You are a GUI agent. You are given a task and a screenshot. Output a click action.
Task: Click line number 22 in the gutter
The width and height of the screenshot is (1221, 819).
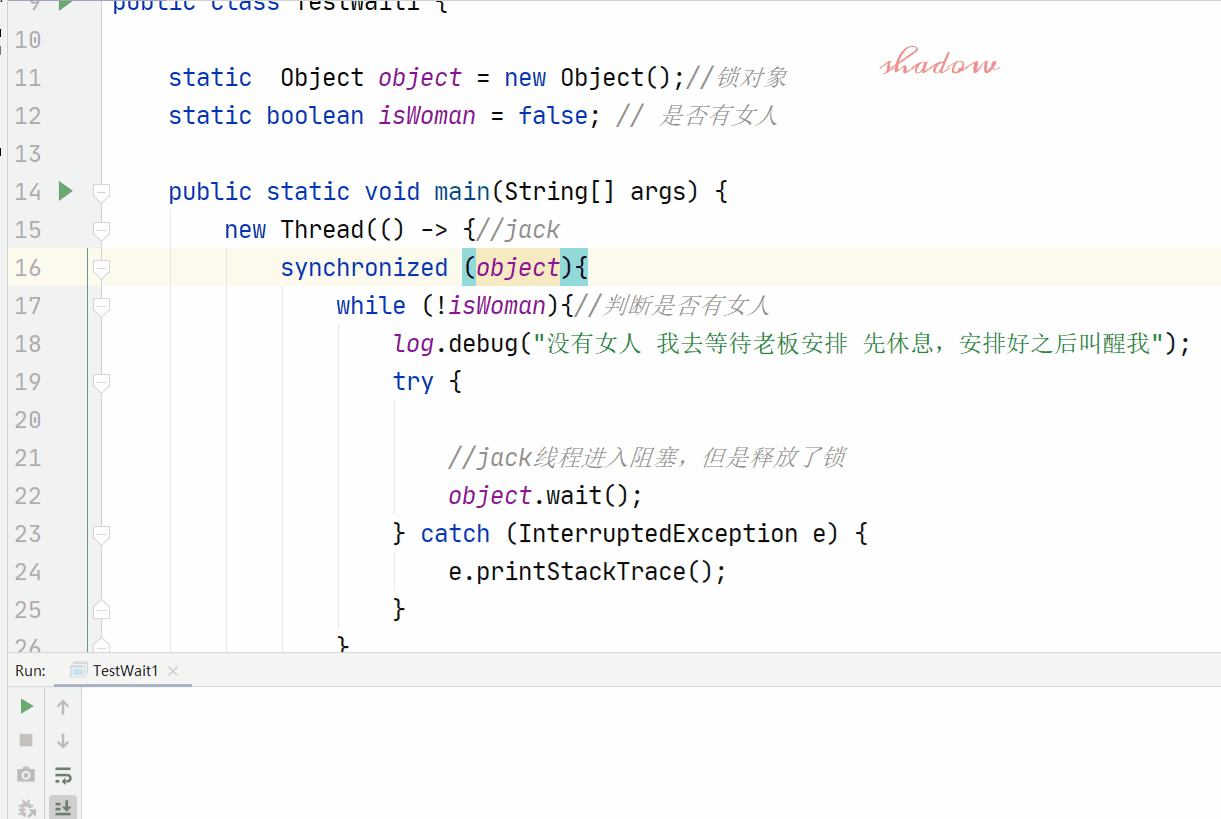click(x=28, y=496)
